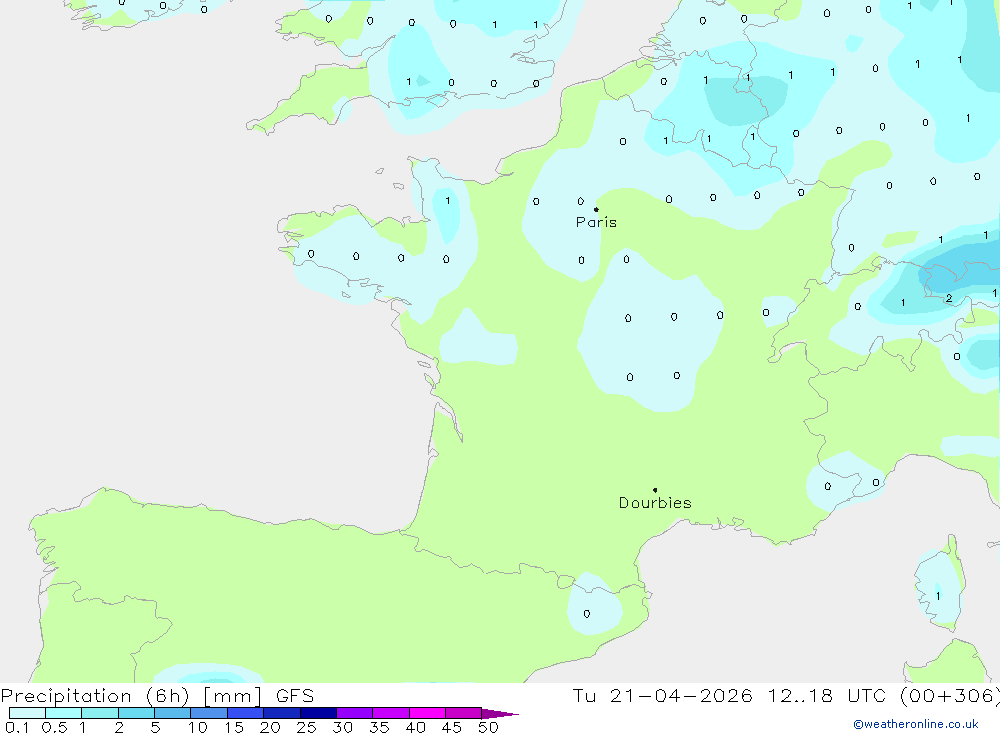This screenshot has height=733, width=1000.
Task: Click the 35–40 mm legend swatch
Action: (x=391, y=713)
